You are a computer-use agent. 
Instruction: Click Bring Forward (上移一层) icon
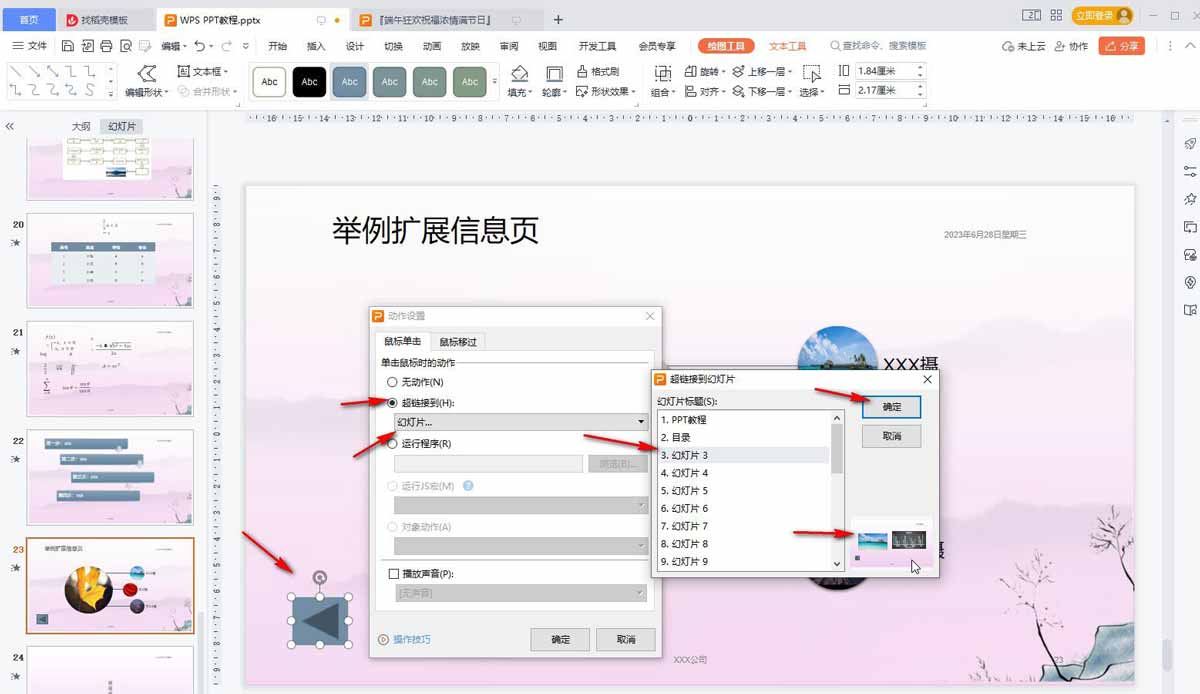[739, 72]
